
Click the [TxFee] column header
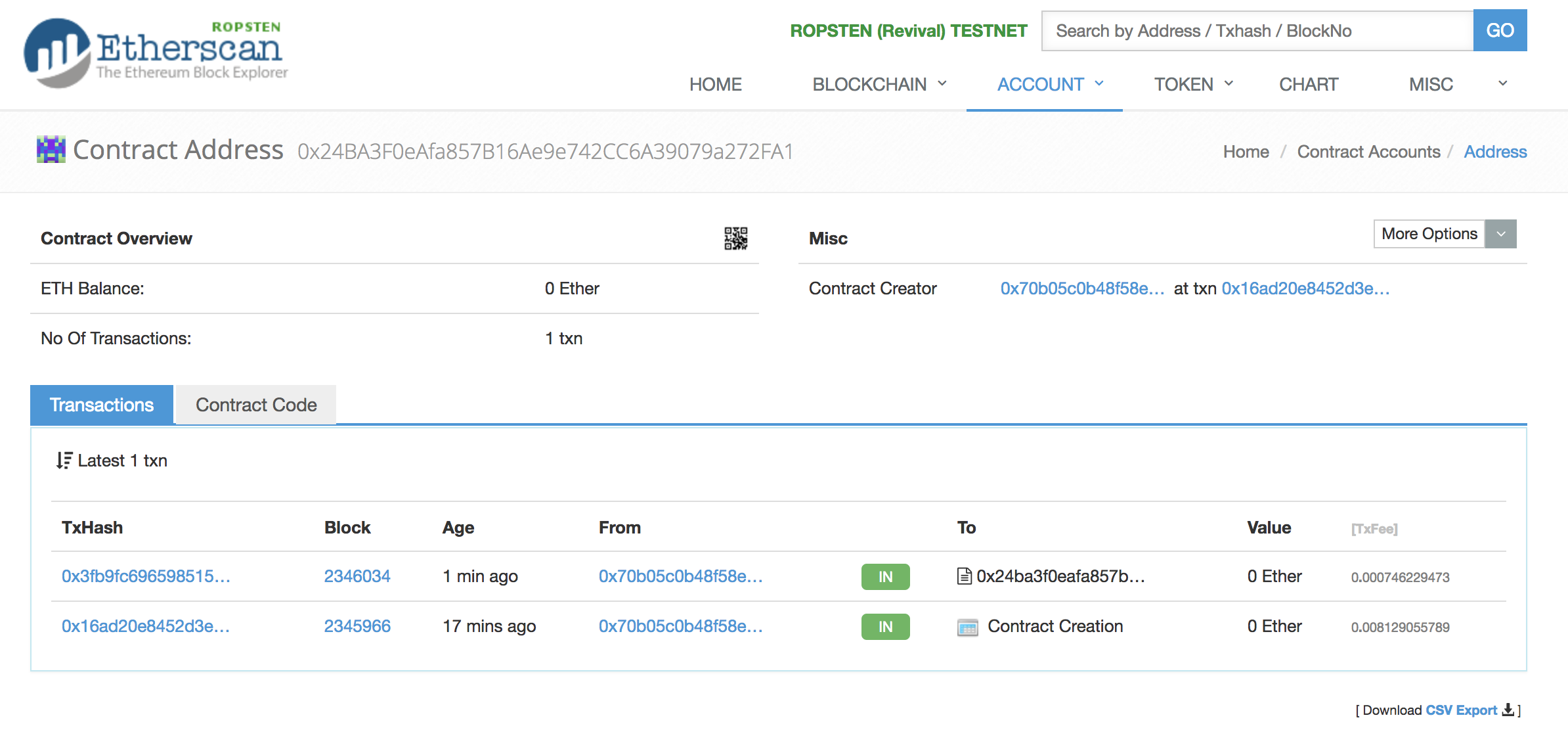pos(1374,529)
